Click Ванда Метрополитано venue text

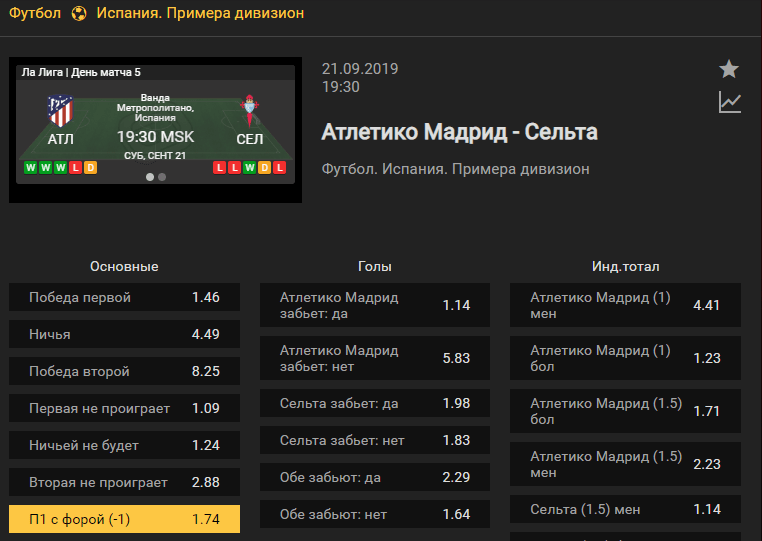[x=156, y=107]
